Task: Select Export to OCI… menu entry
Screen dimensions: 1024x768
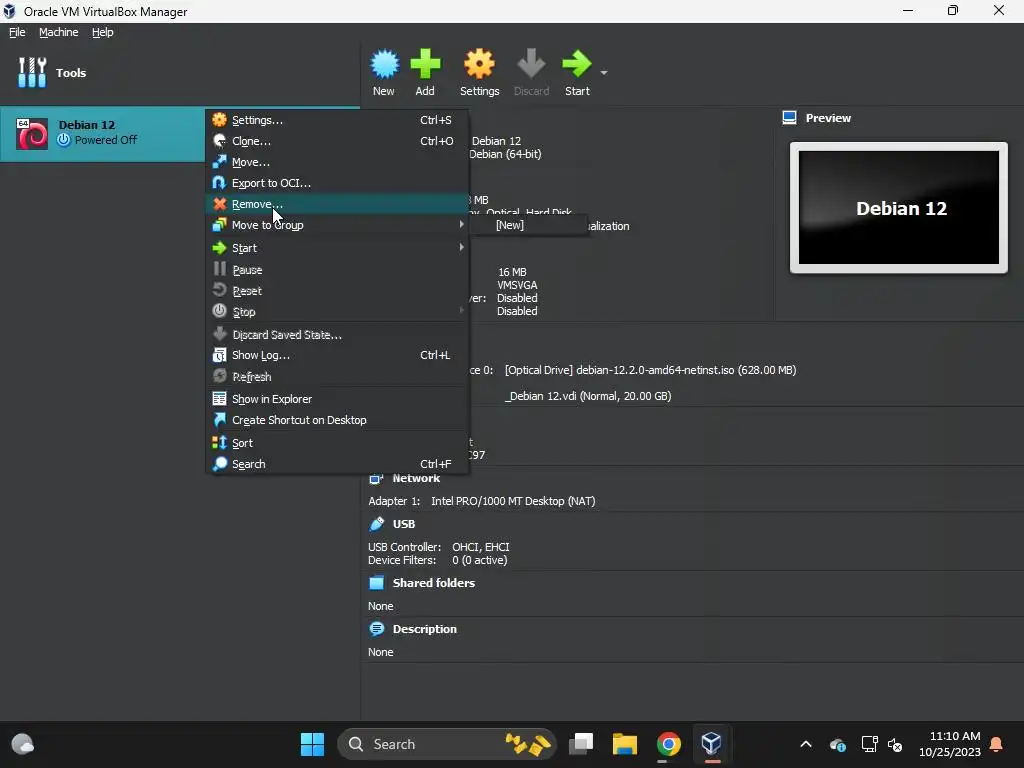Action: [338, 183]
